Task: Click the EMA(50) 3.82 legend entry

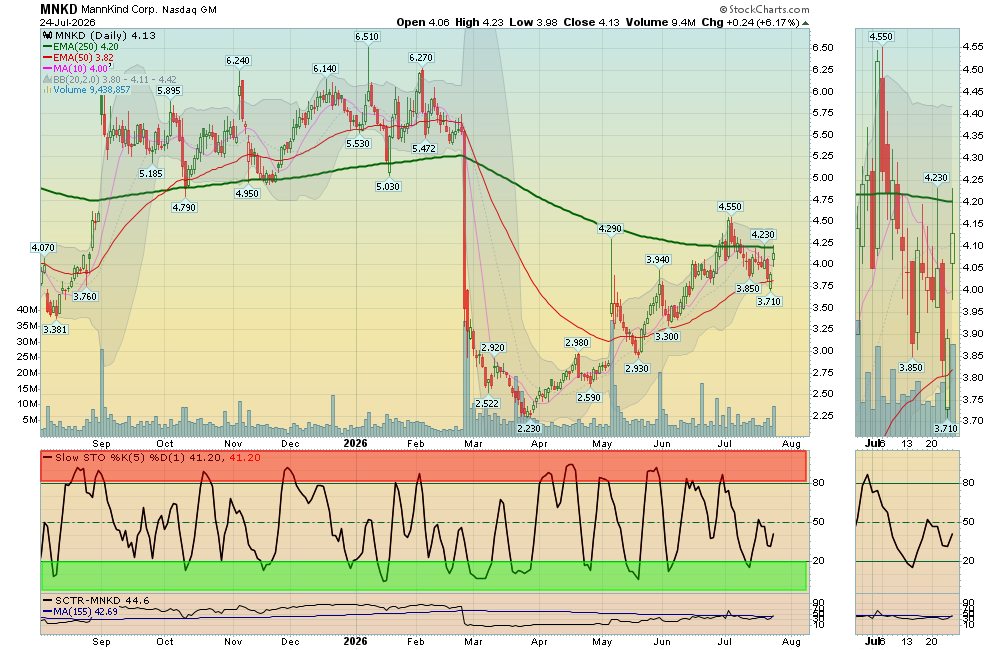Action: 79,57
